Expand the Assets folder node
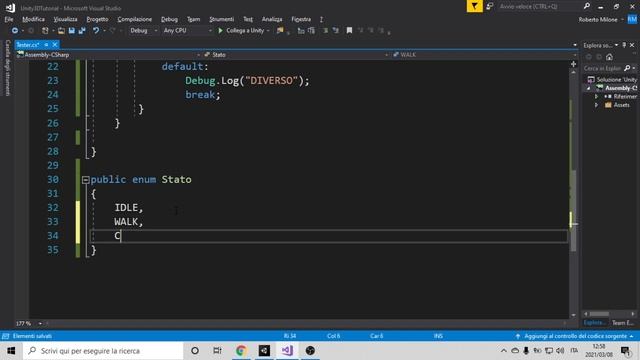640x360 pixels. pos(596,105)
